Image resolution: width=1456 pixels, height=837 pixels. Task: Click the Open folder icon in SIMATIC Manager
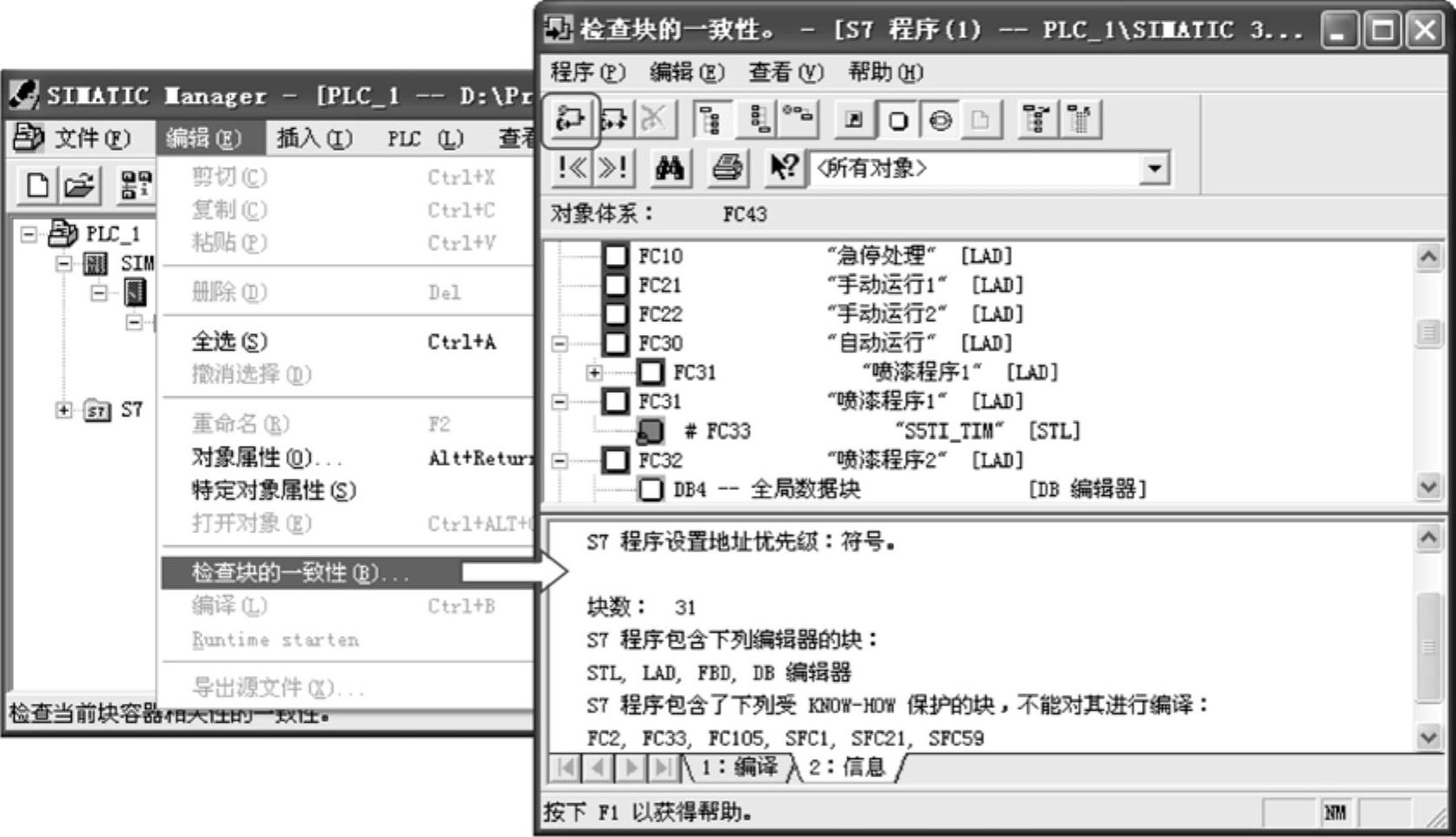(80, 184)
